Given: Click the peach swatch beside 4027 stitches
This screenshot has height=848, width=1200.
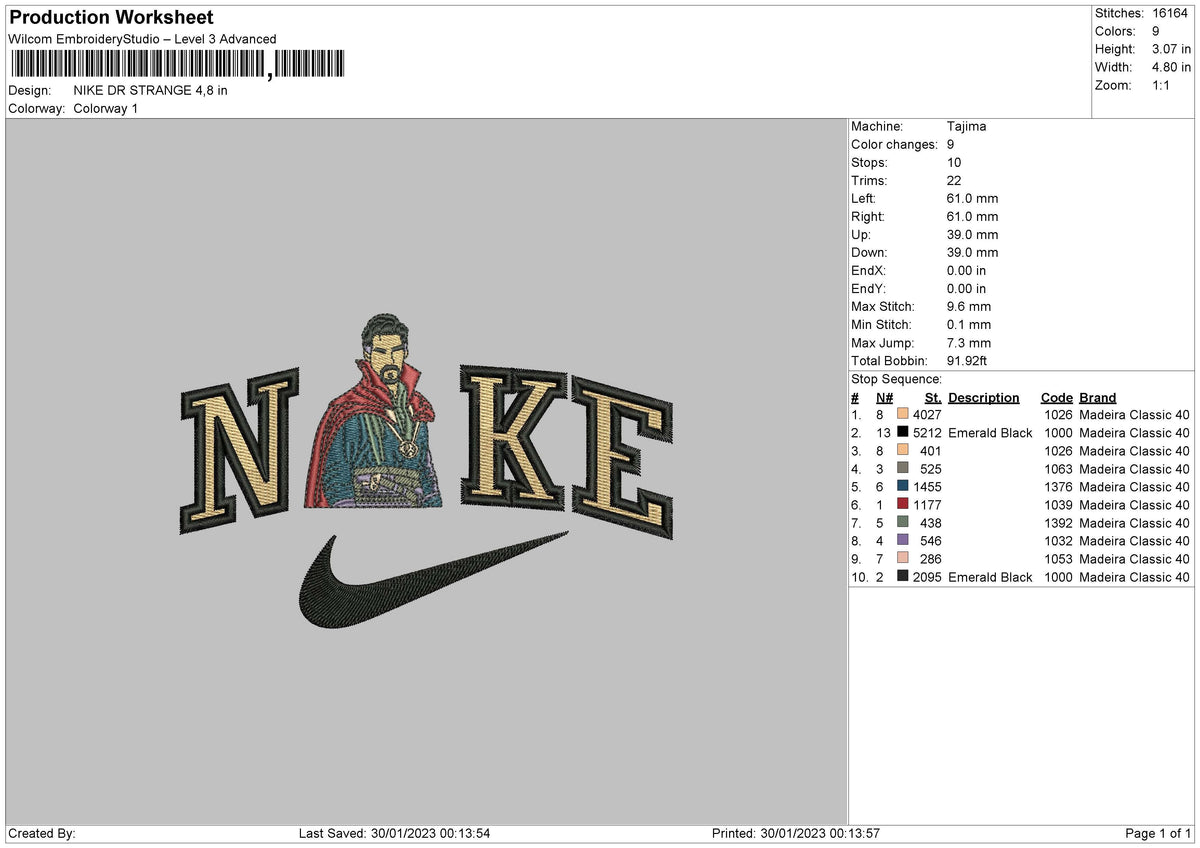Looking at the screenshot, I should pos(903,415).
